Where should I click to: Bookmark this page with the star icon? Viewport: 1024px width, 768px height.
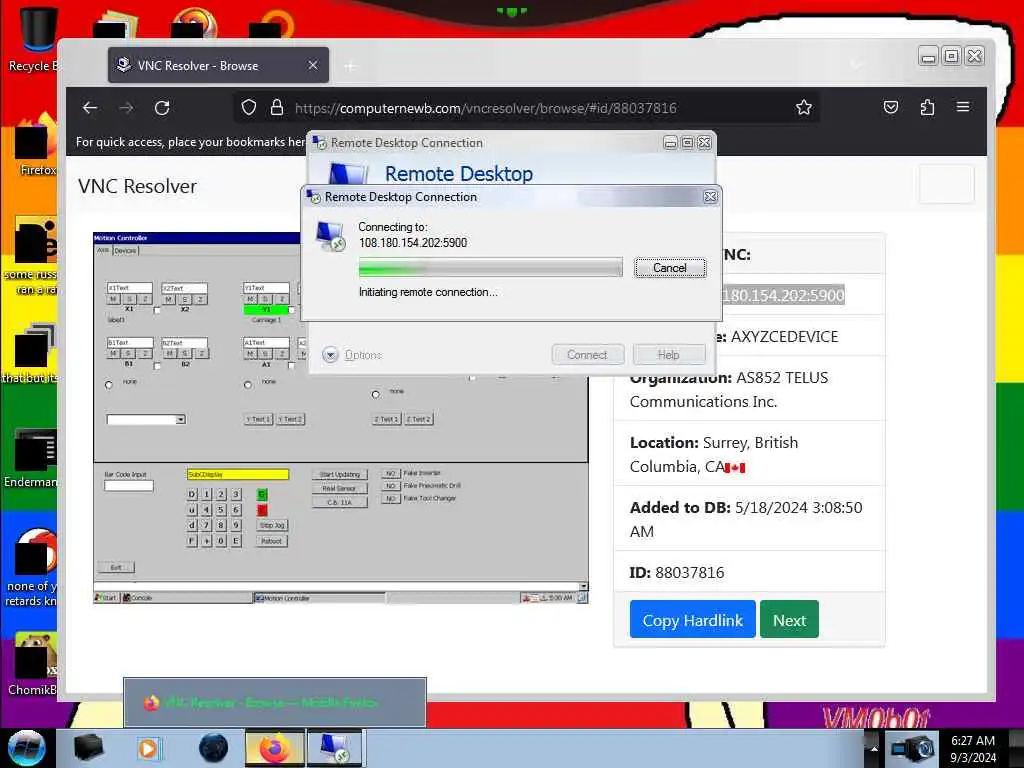[804, 107]
